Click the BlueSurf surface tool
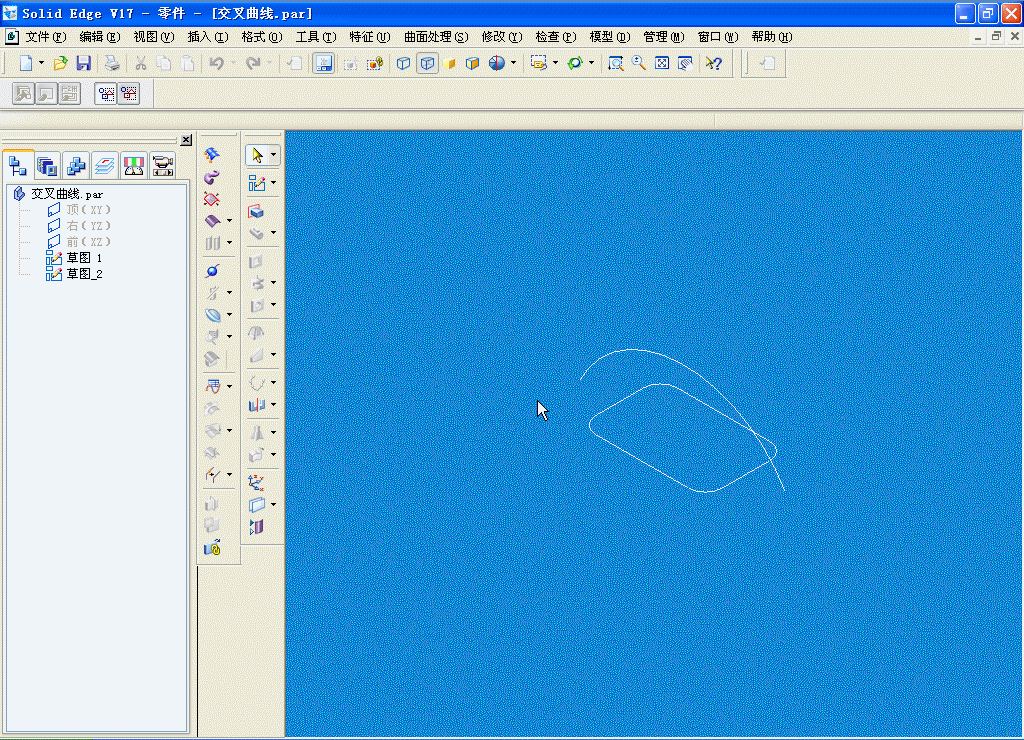The image size is (1024, 740). coord(212,155)
